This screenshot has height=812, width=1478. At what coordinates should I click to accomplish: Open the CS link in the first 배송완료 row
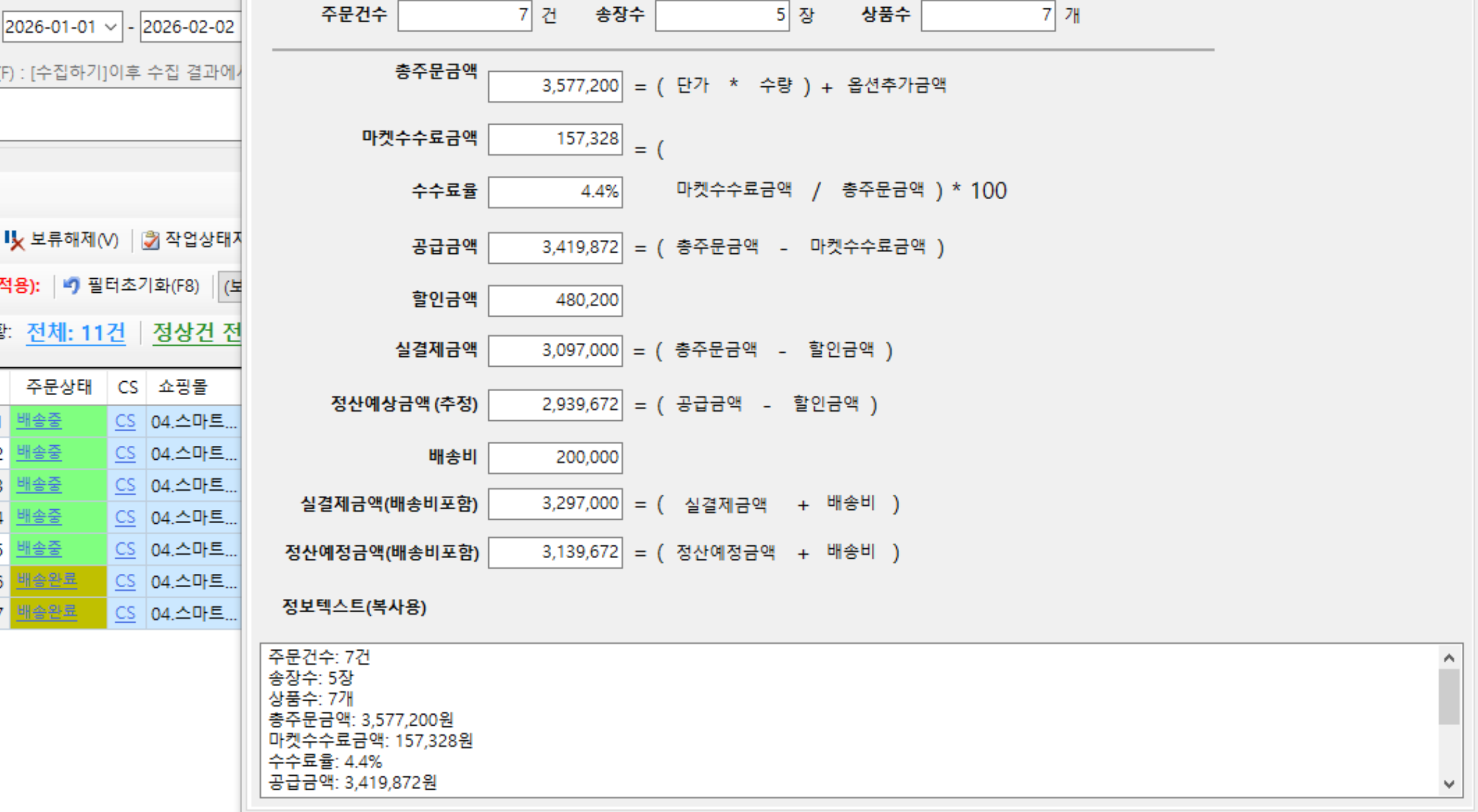coord(125,581)
